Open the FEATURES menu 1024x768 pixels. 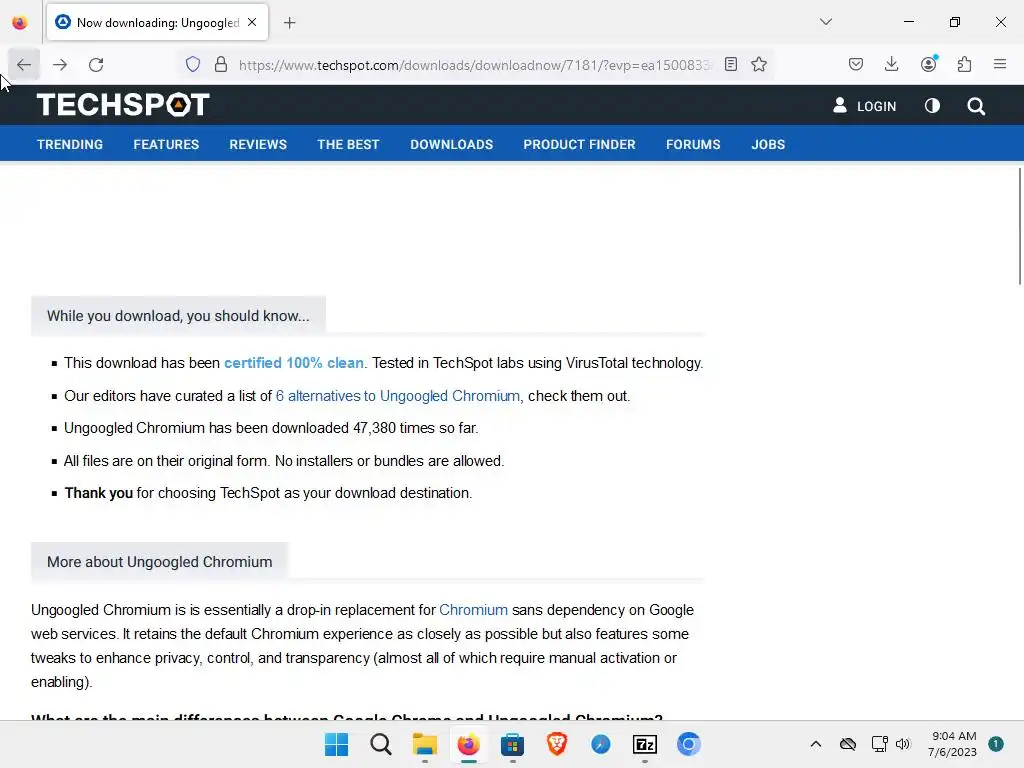point(166,144)
